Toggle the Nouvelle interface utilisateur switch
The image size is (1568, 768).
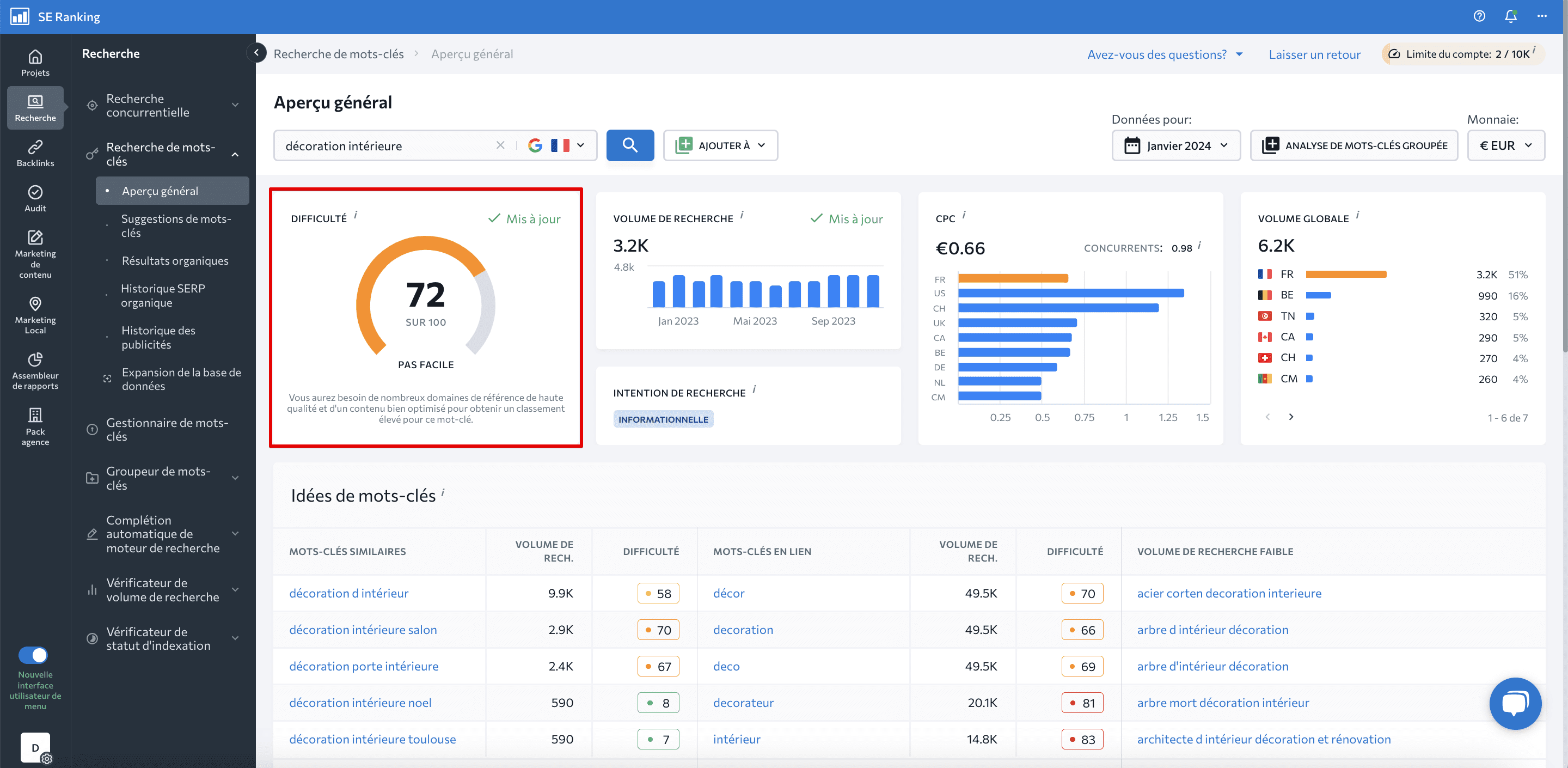[33, 655]
